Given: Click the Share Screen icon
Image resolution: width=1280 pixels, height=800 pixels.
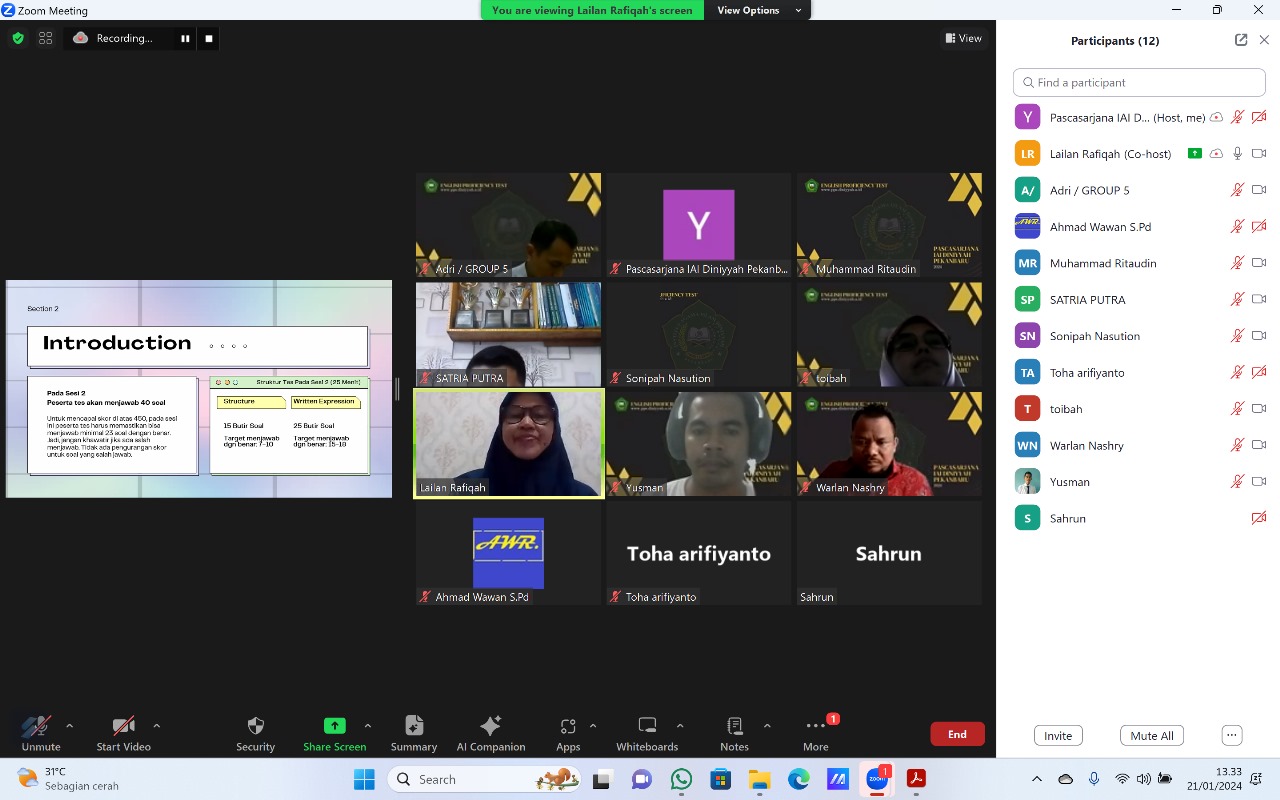Looking at the screenshot, I should point(334,726).
